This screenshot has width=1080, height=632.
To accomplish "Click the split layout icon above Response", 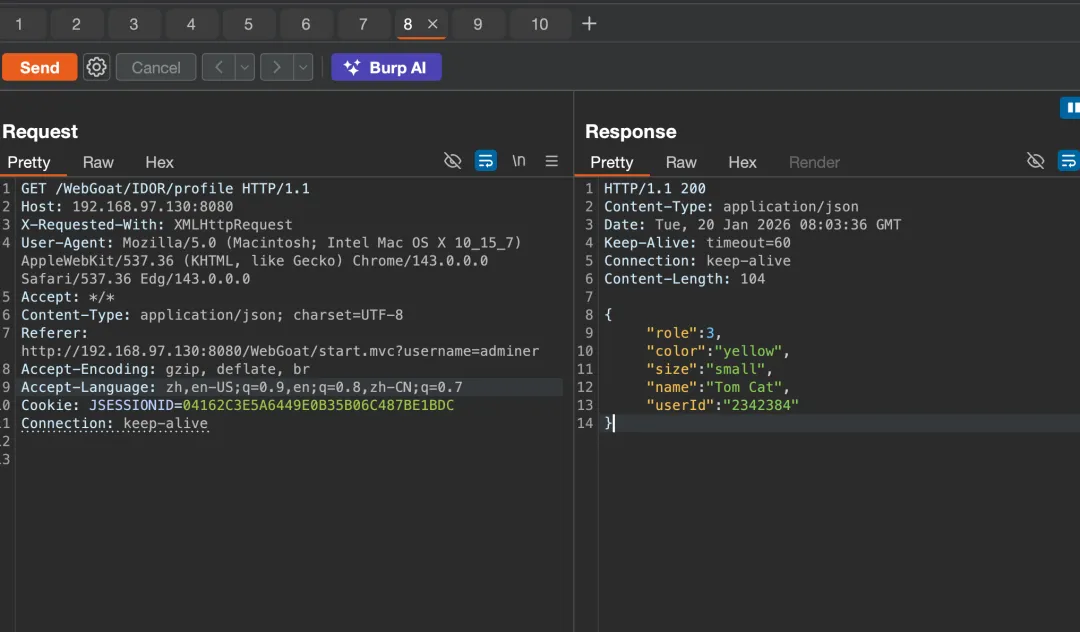I will [1070, 108].
